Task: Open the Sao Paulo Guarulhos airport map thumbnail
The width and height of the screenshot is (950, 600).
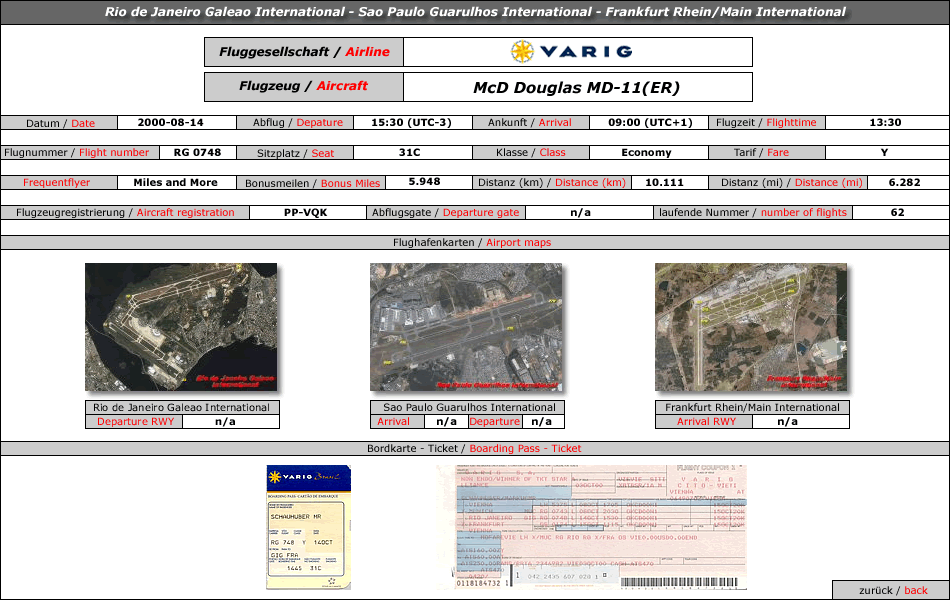Action: [x=466, y=327]
